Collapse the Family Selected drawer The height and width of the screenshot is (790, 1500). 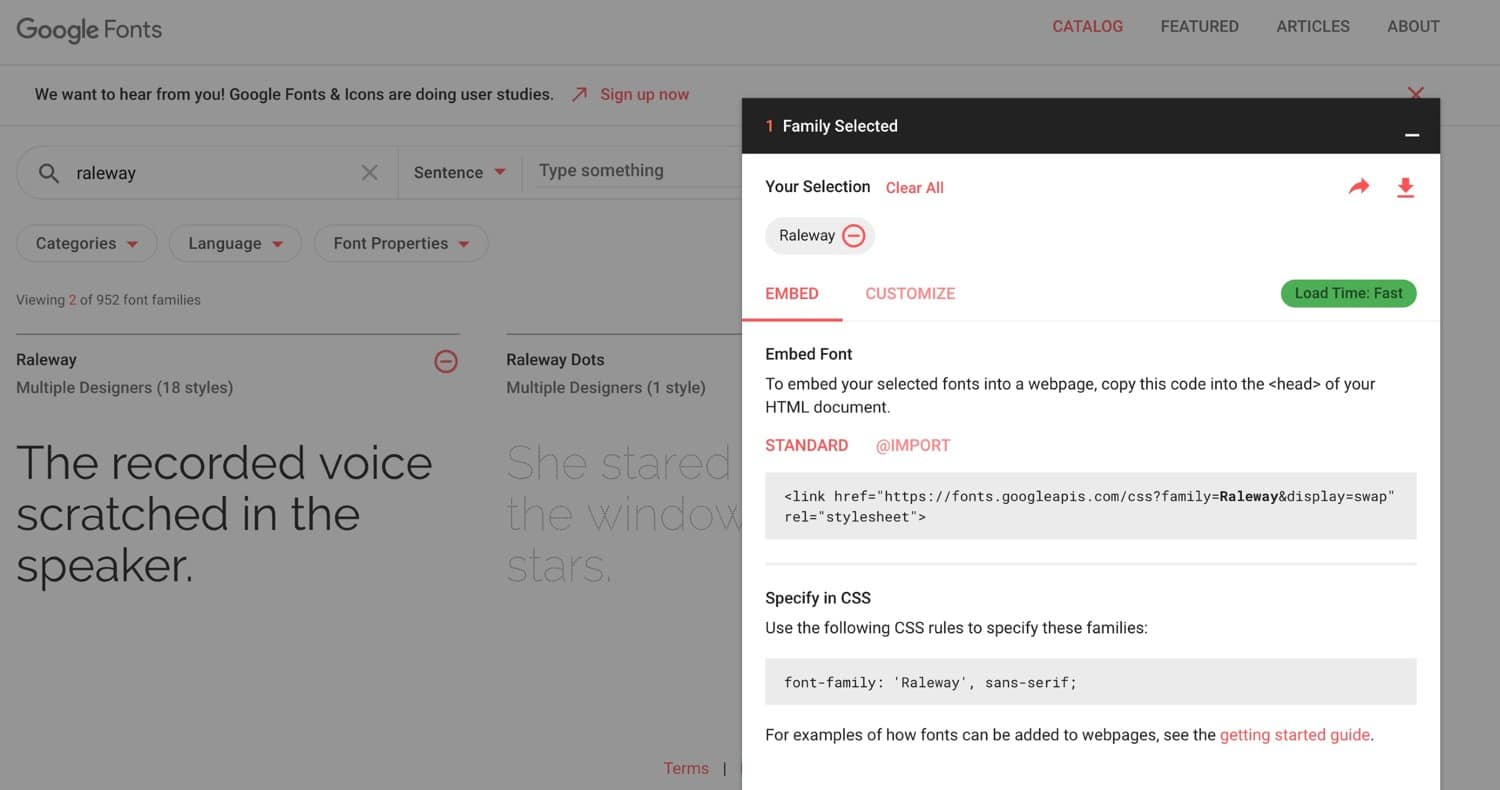click(x=1411, y=135)
